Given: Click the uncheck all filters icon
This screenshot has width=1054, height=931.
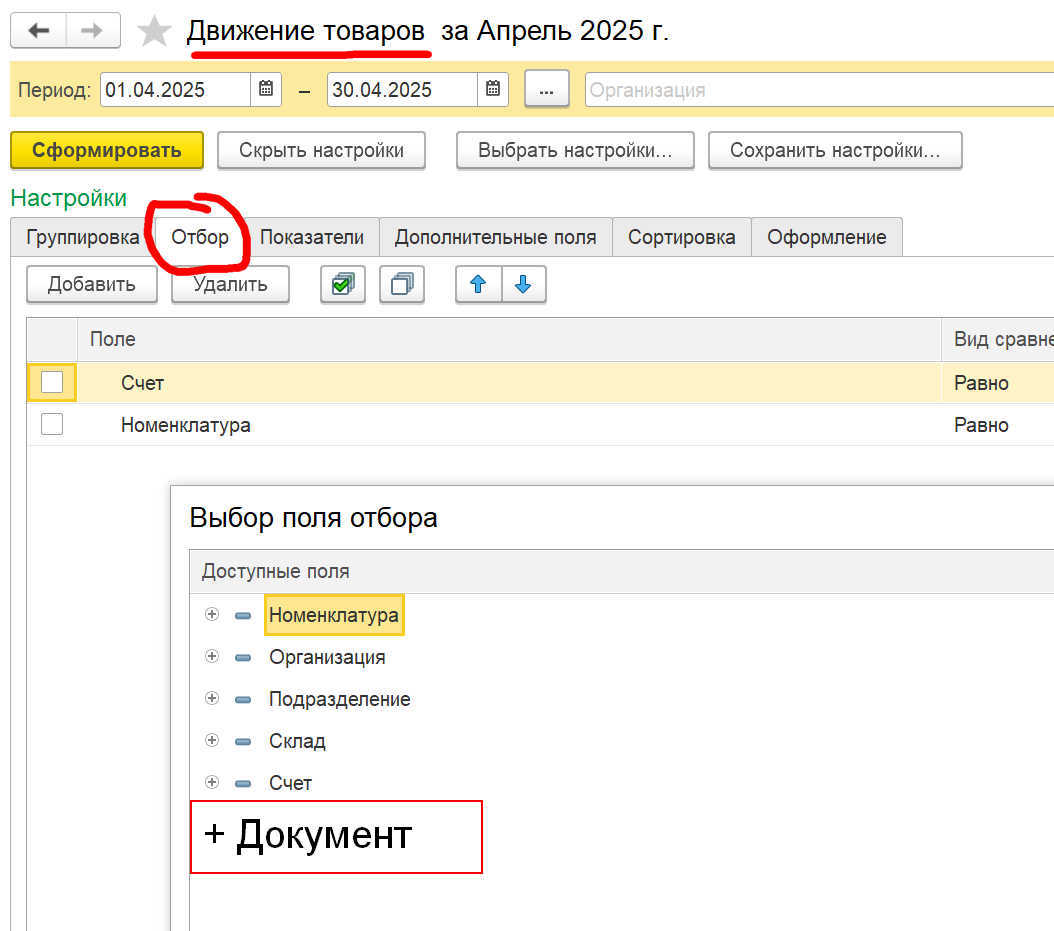Looking at the screenshot, I should pyautogui.click(x=402, y=284).
